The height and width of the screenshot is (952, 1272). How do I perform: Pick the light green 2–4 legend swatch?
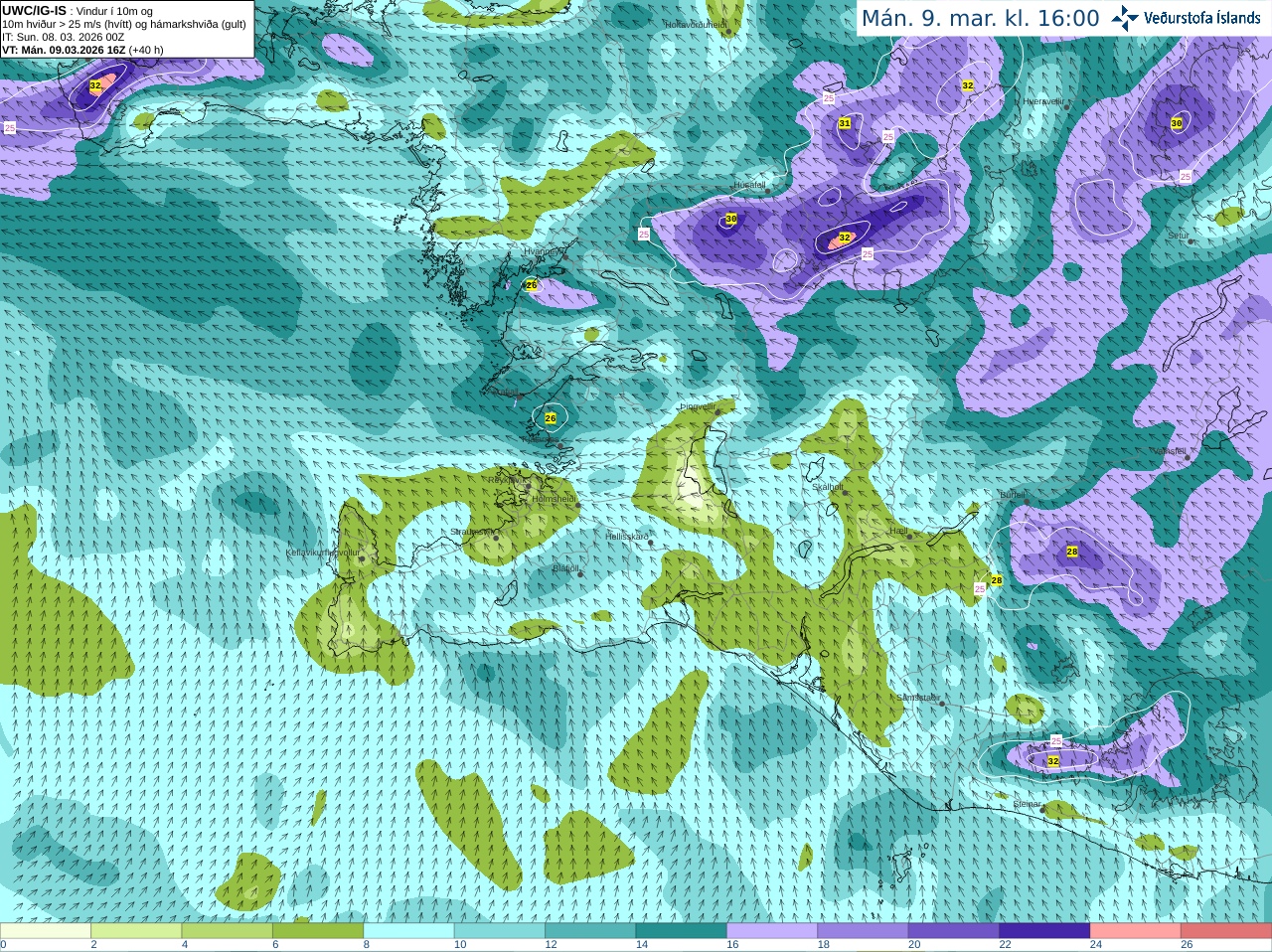[136, 931]
